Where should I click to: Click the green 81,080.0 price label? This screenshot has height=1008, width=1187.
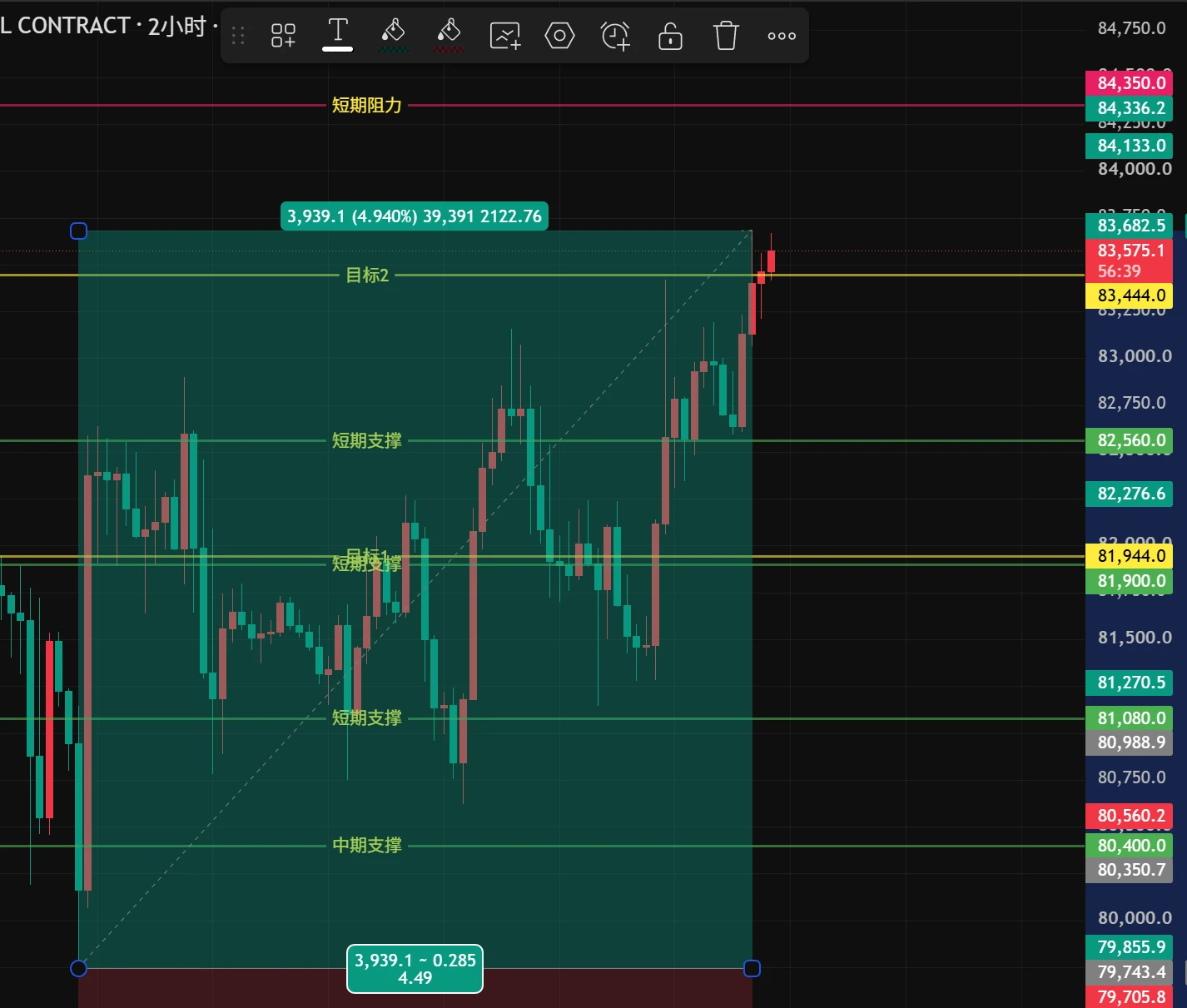[x=1130, y=718]
